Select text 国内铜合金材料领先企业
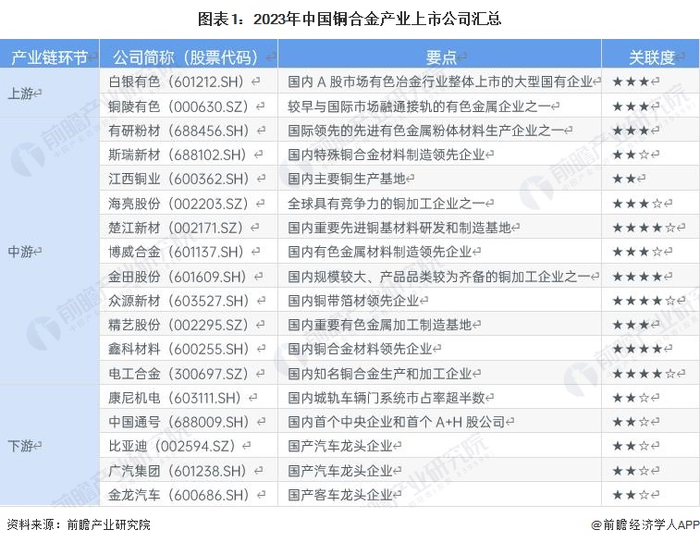 point(360,349)
